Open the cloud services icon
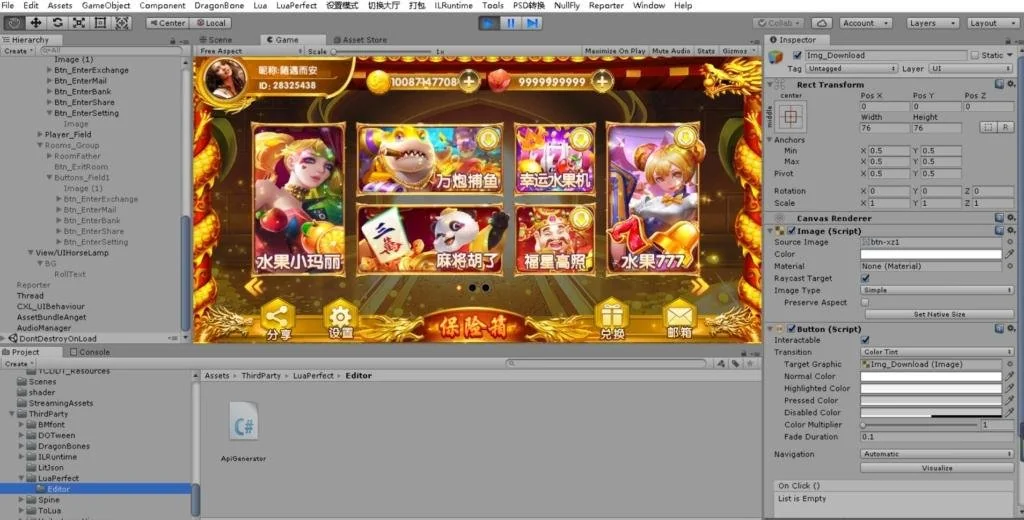This screenshot has width=1024, height=520. tap(821, 23)
